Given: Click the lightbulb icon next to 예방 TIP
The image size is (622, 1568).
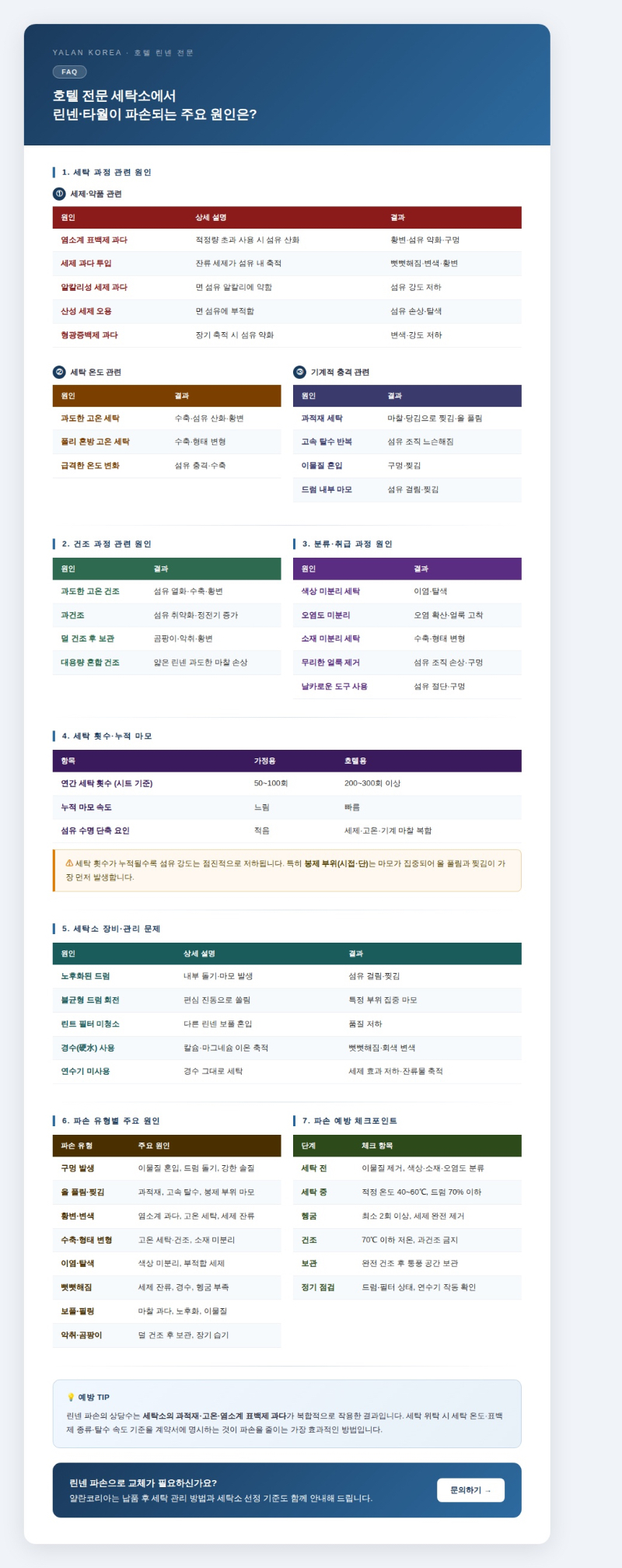Looking at the screenshot, I should click(x=71, y=1397).
